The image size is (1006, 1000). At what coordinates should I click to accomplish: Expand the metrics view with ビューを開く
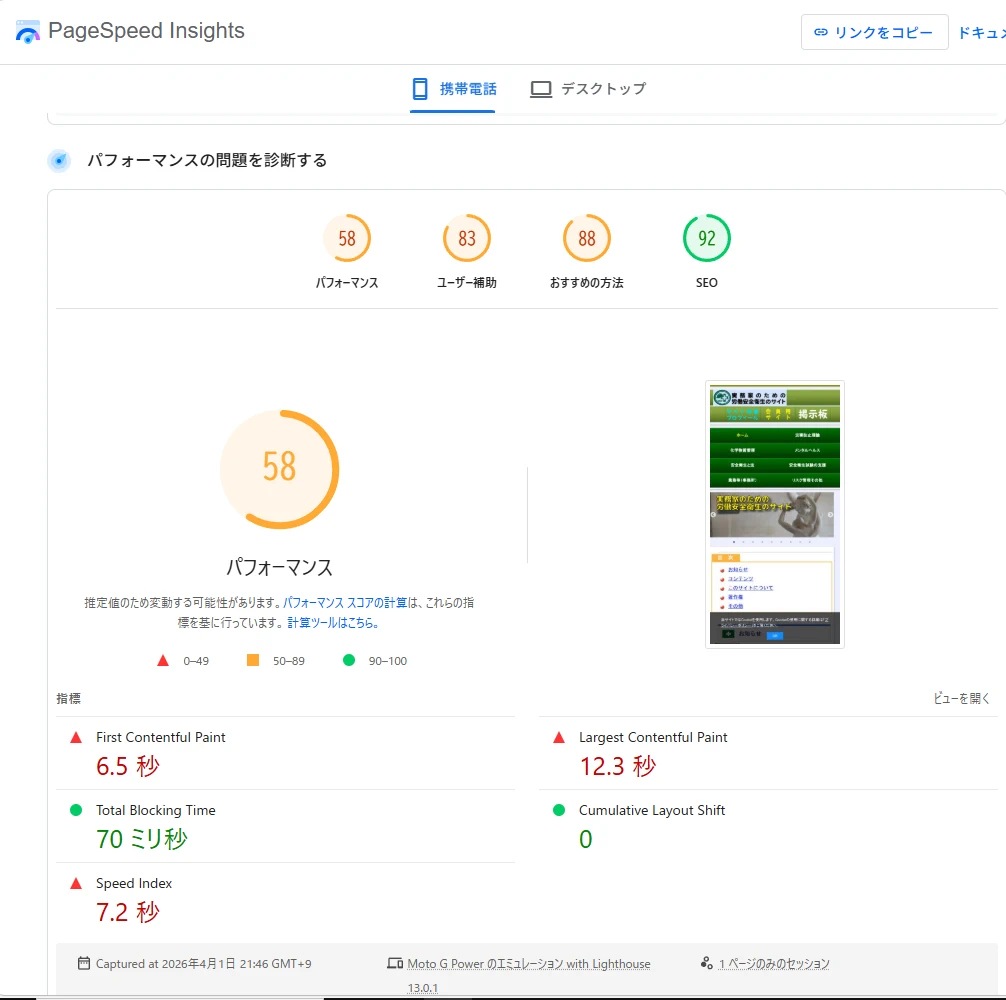(961, 699)
